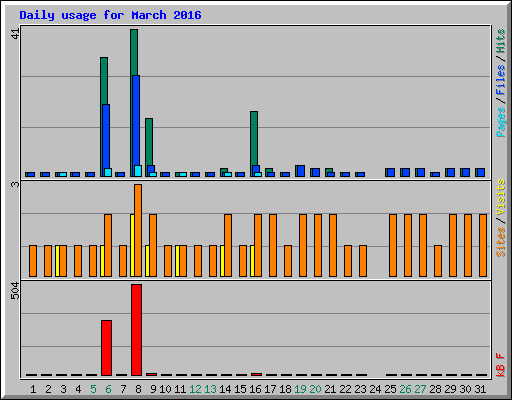
Task: Select green weekend day label "20"
Action: click(x=315, y=389)
